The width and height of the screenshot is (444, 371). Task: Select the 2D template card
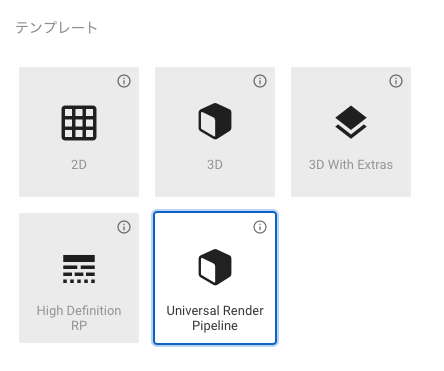79,132
